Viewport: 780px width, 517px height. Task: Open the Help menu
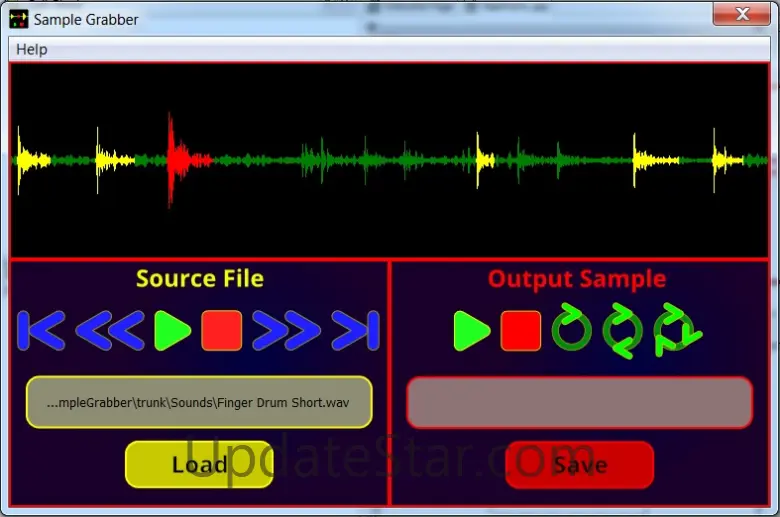(x=32, y=49)
